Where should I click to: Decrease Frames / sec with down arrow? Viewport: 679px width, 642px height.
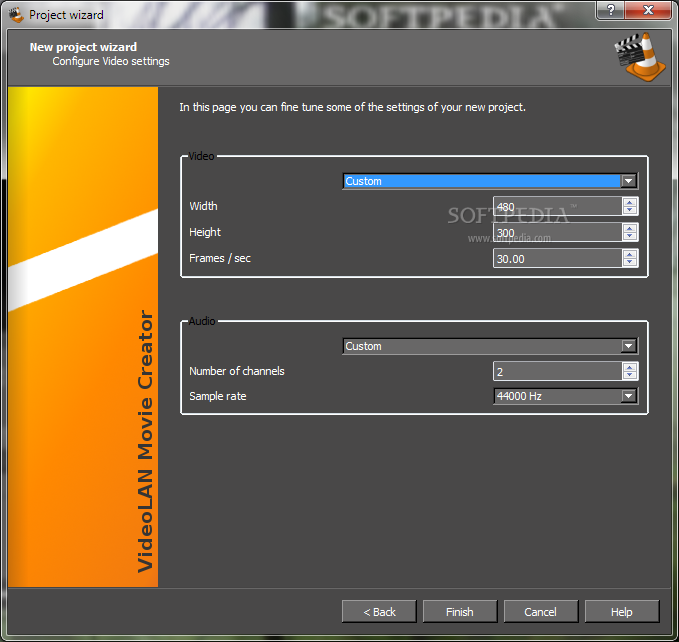pyautogui.click(x=630, y=262)
